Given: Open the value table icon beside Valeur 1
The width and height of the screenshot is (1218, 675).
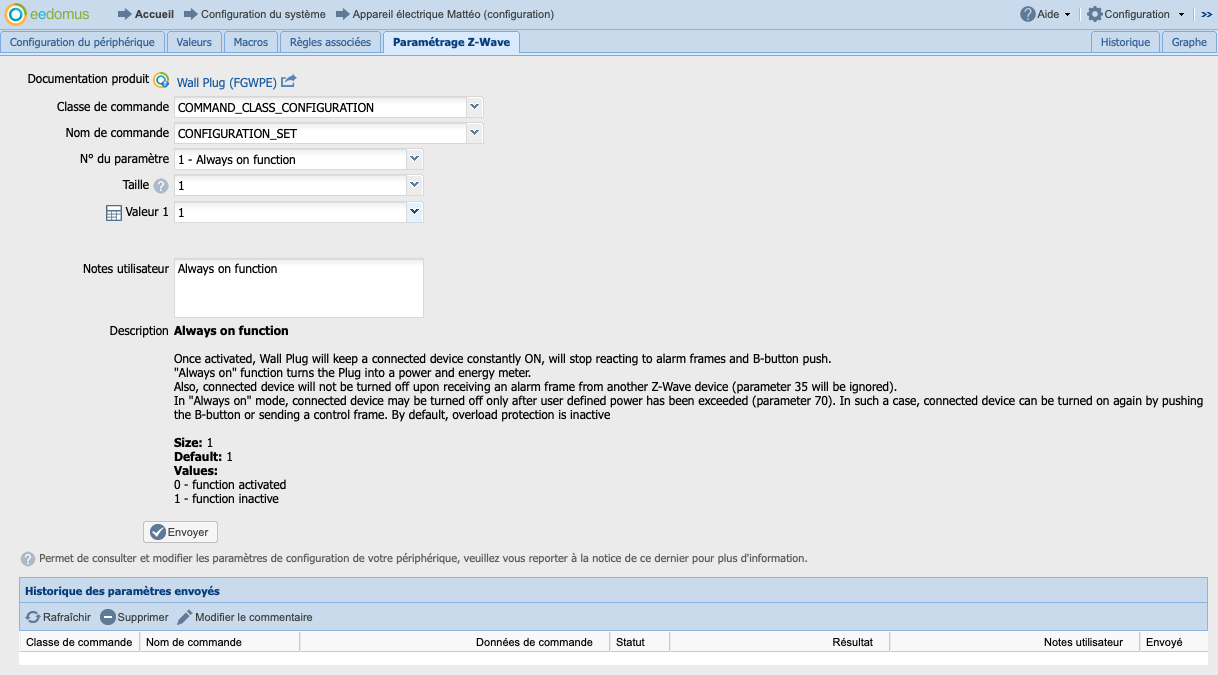Looking at the screenshot, I should [114, 213].
